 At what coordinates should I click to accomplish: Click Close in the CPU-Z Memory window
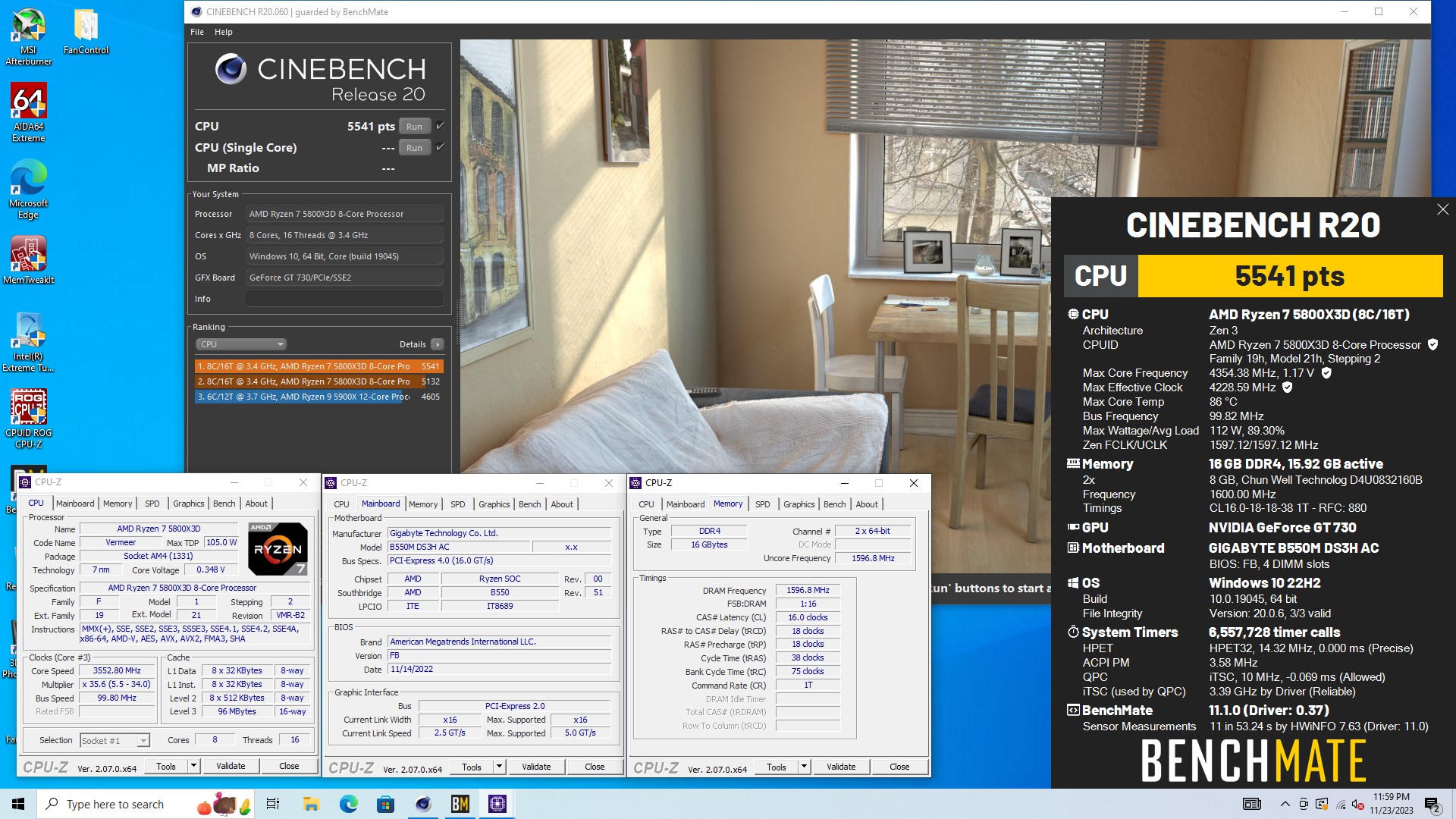coord(899,767)
